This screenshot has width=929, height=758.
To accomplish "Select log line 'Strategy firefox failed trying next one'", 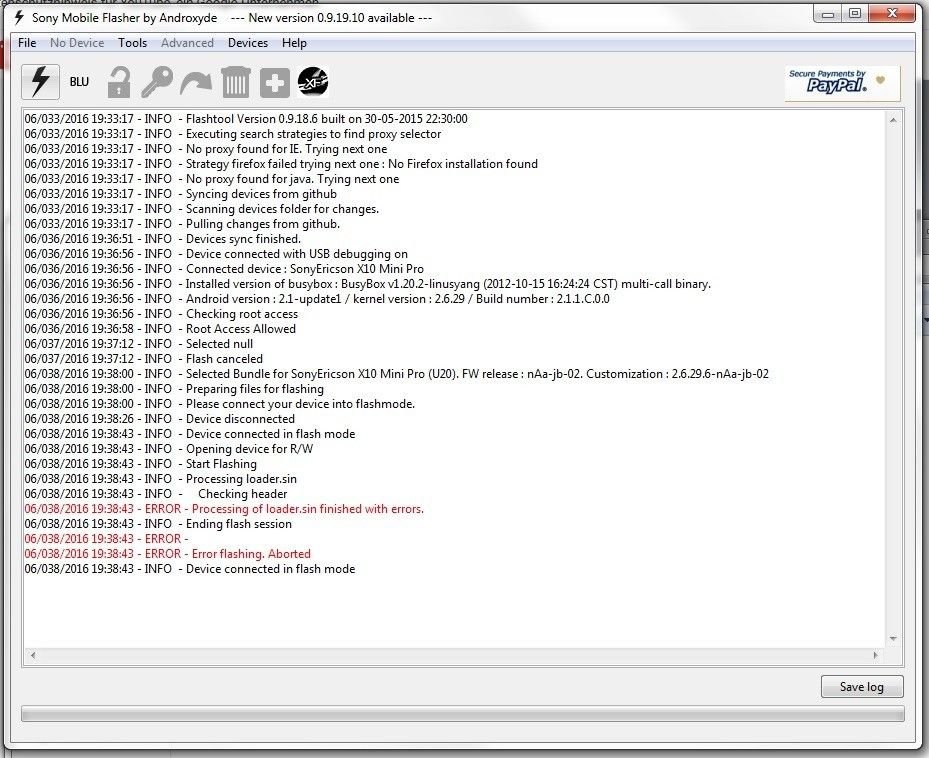I will tap(281, 164).
